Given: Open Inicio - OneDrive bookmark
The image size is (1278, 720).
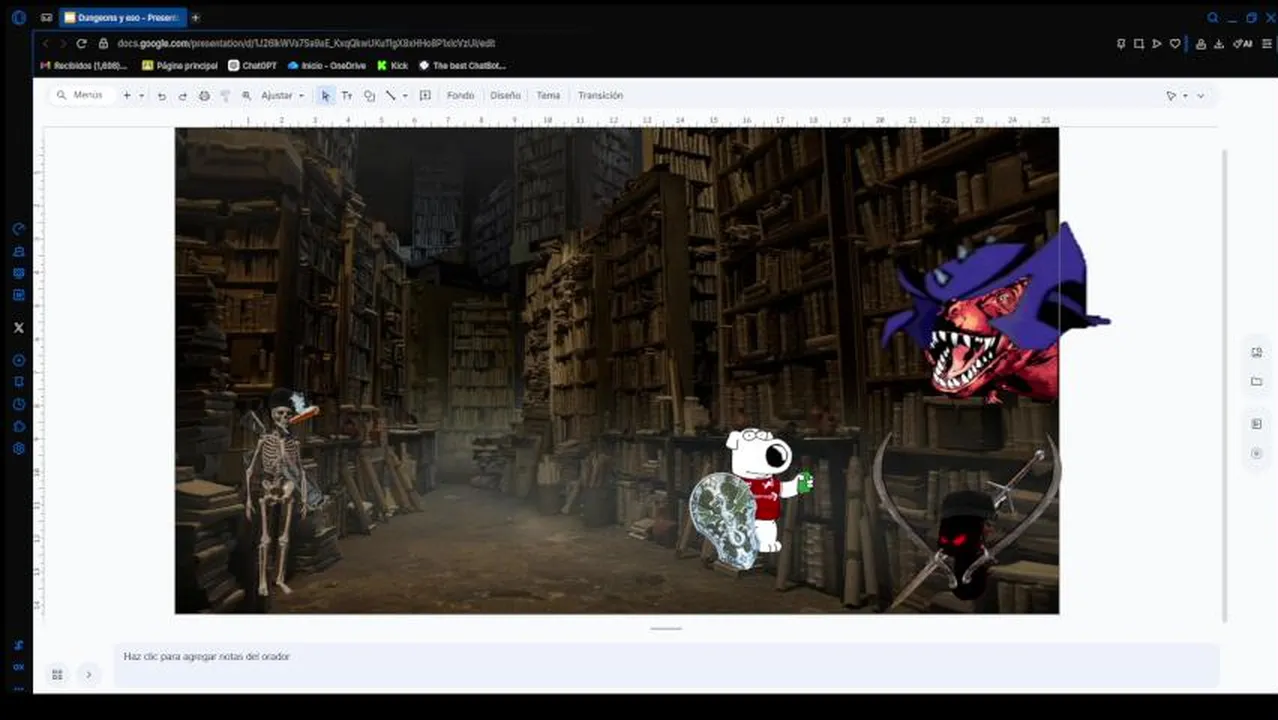Looking at the screenshot, I should [x=327, y=65].
